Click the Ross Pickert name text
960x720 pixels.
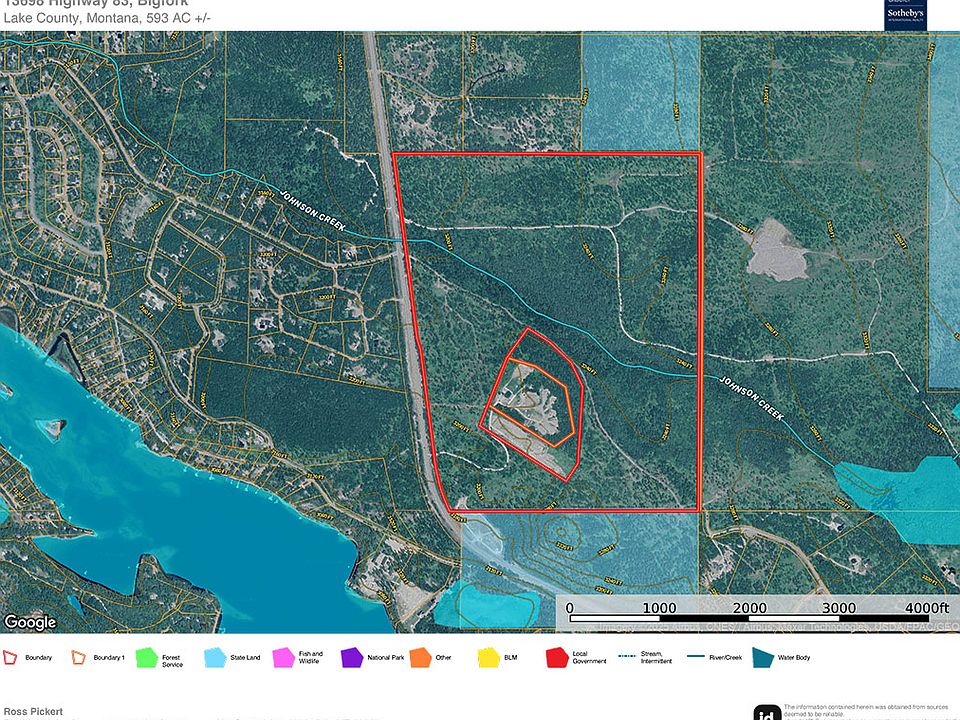coord(34,712)
